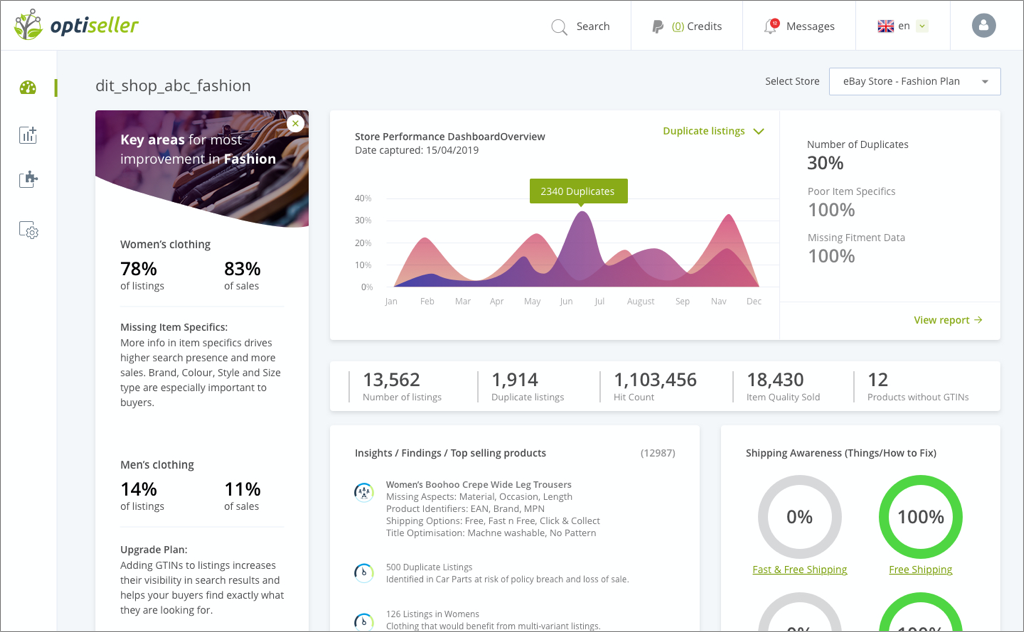This screenshot has width=1024, height=632.
Task: Click the optiseller logo
Action: pos(76,25)
